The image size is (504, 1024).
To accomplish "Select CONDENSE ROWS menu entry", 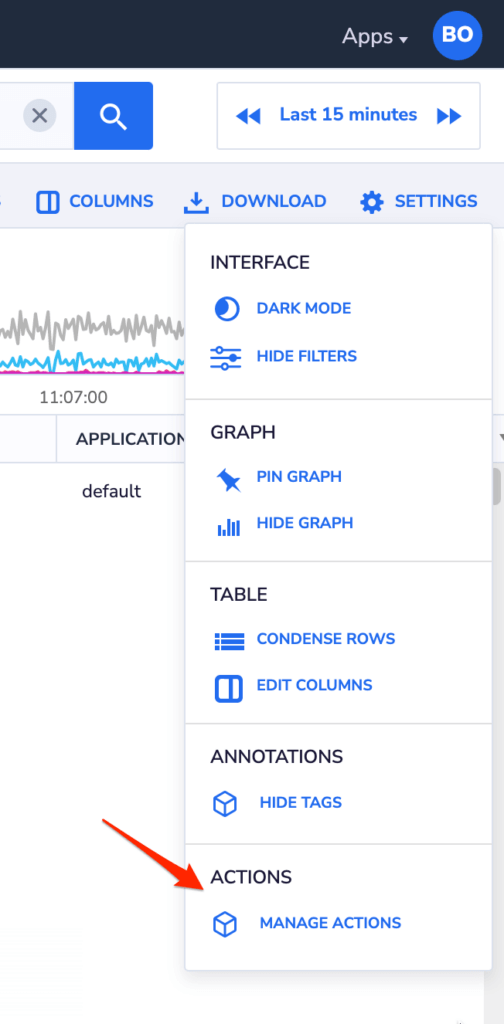I will (326, 639).
